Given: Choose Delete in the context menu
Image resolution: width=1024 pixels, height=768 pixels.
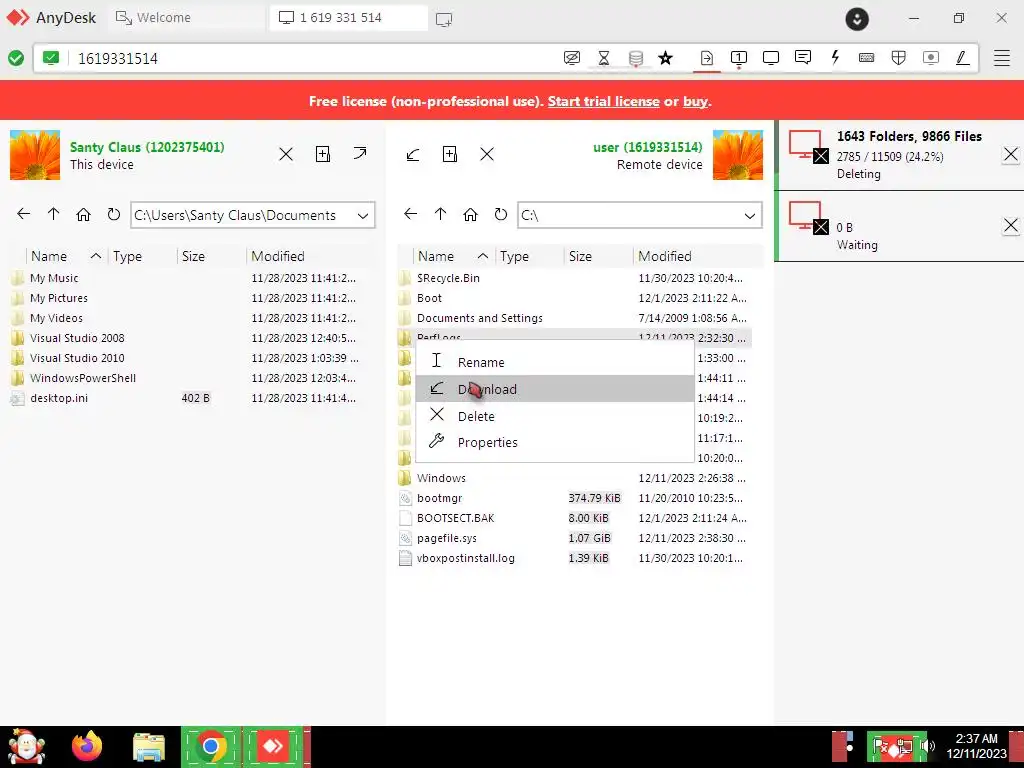Looking at the screenshot, I should click(x=554, y=416).
